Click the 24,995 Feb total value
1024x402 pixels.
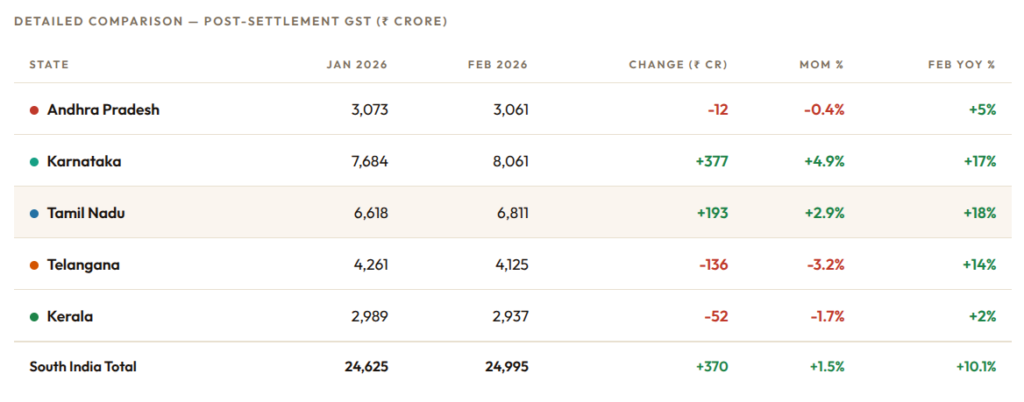(x=505, y=367)
